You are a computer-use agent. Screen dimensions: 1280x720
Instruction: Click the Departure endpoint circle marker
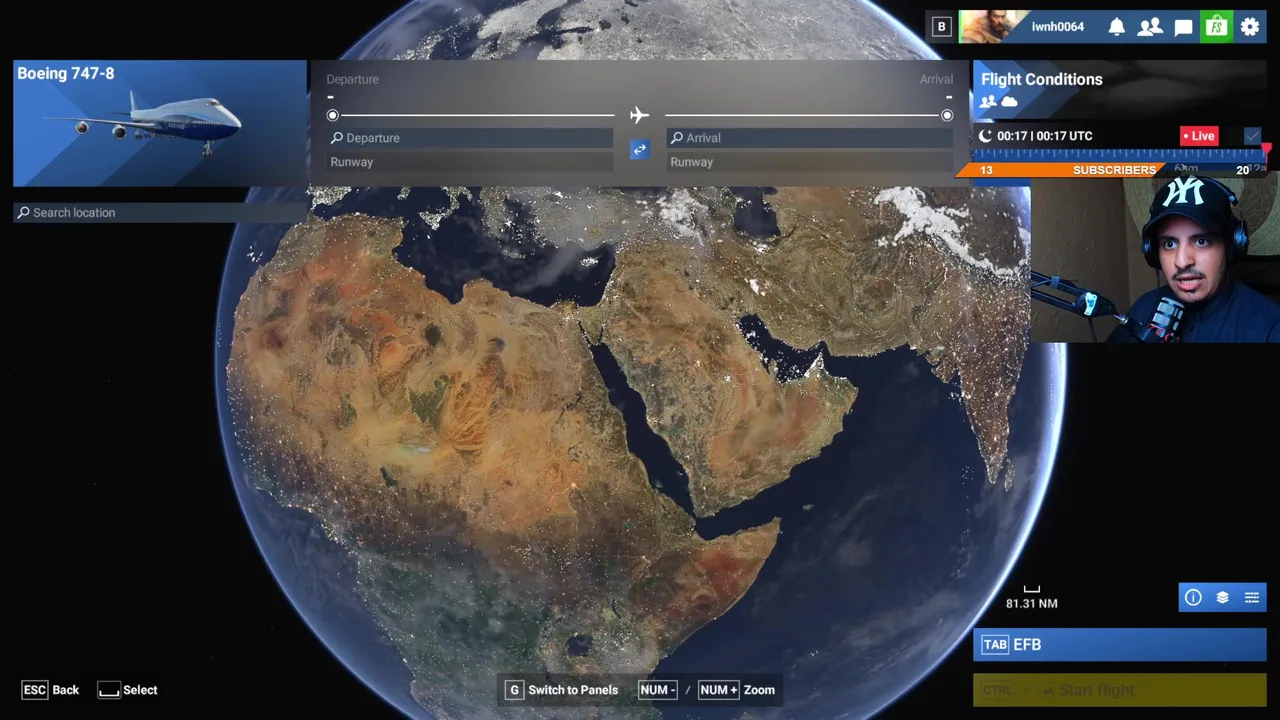pos(333,115)
